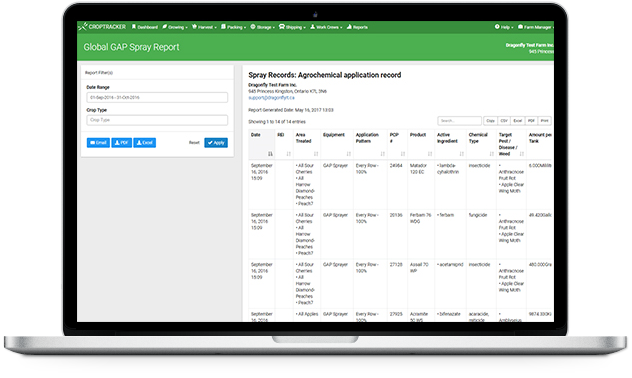Sort table by Chemical Type sort icon
The height and width of the screenshot is (378, 632).
(x=492, y=154)
